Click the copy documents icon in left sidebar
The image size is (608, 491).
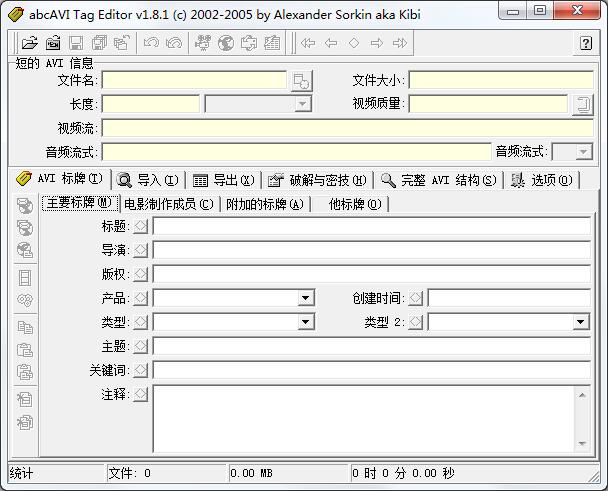pos(25,328)
